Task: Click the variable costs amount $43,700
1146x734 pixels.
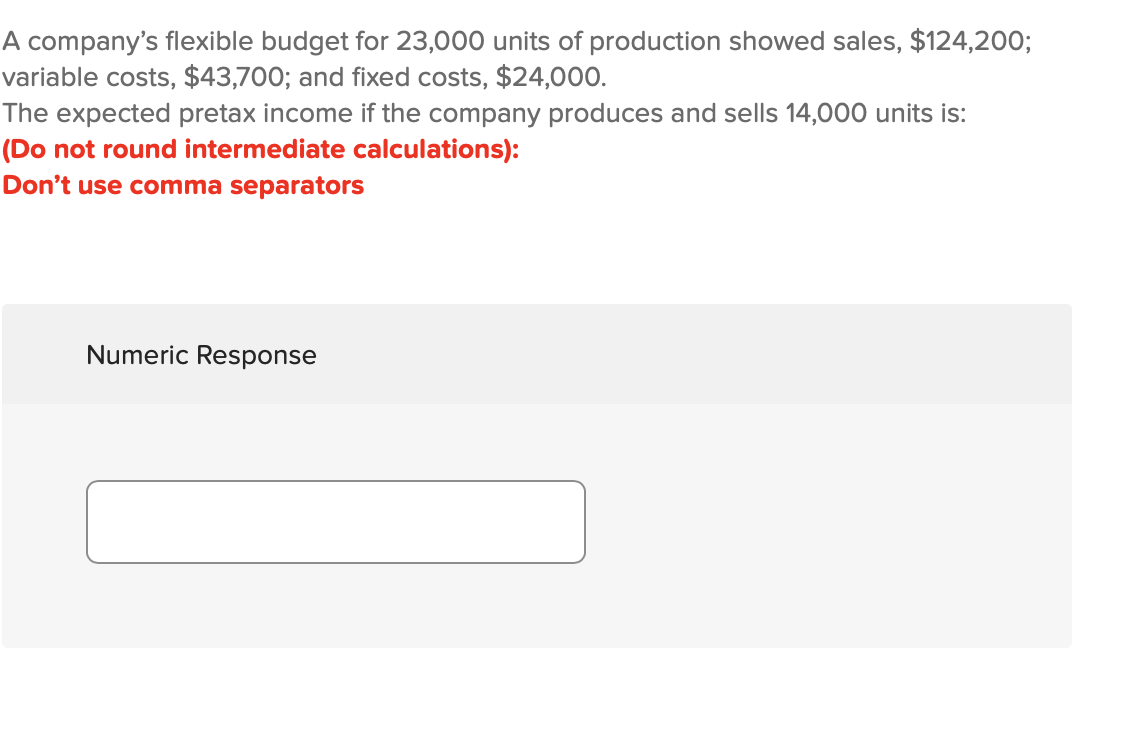Action: pos(234,78)
